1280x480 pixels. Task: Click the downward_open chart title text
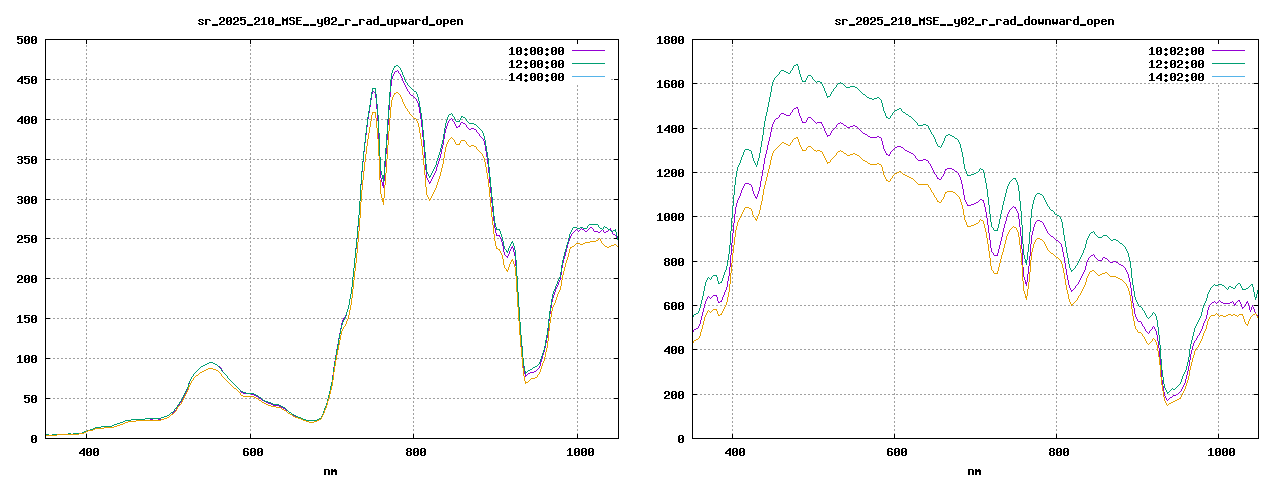(x=975, y=21)
